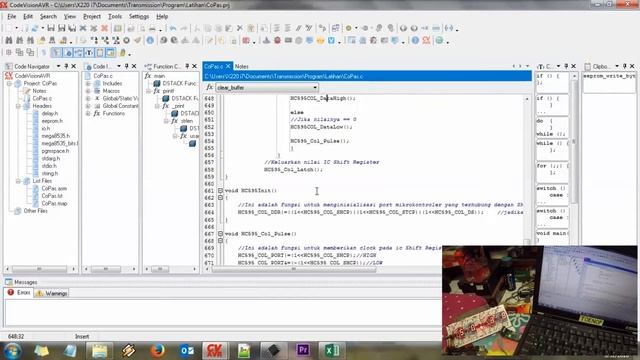This screenshot has height=360, width=640.
Task: Click the red CodeVisionAVR logo toolbar icon
Action: point(427,40)
